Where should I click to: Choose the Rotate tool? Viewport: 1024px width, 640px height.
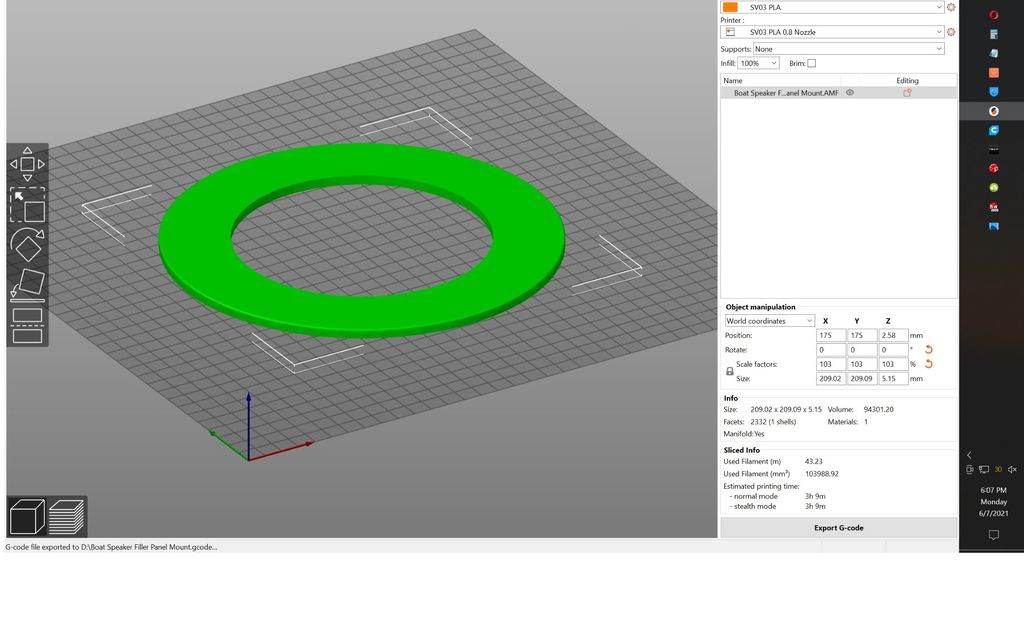tap(27, 246)
